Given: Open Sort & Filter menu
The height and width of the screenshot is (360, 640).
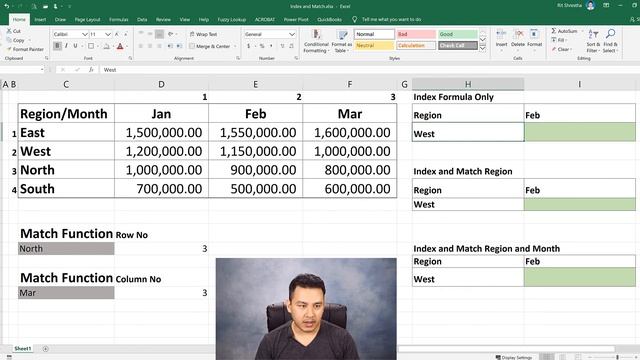Looking at the screenshot, I should [593, 41].
